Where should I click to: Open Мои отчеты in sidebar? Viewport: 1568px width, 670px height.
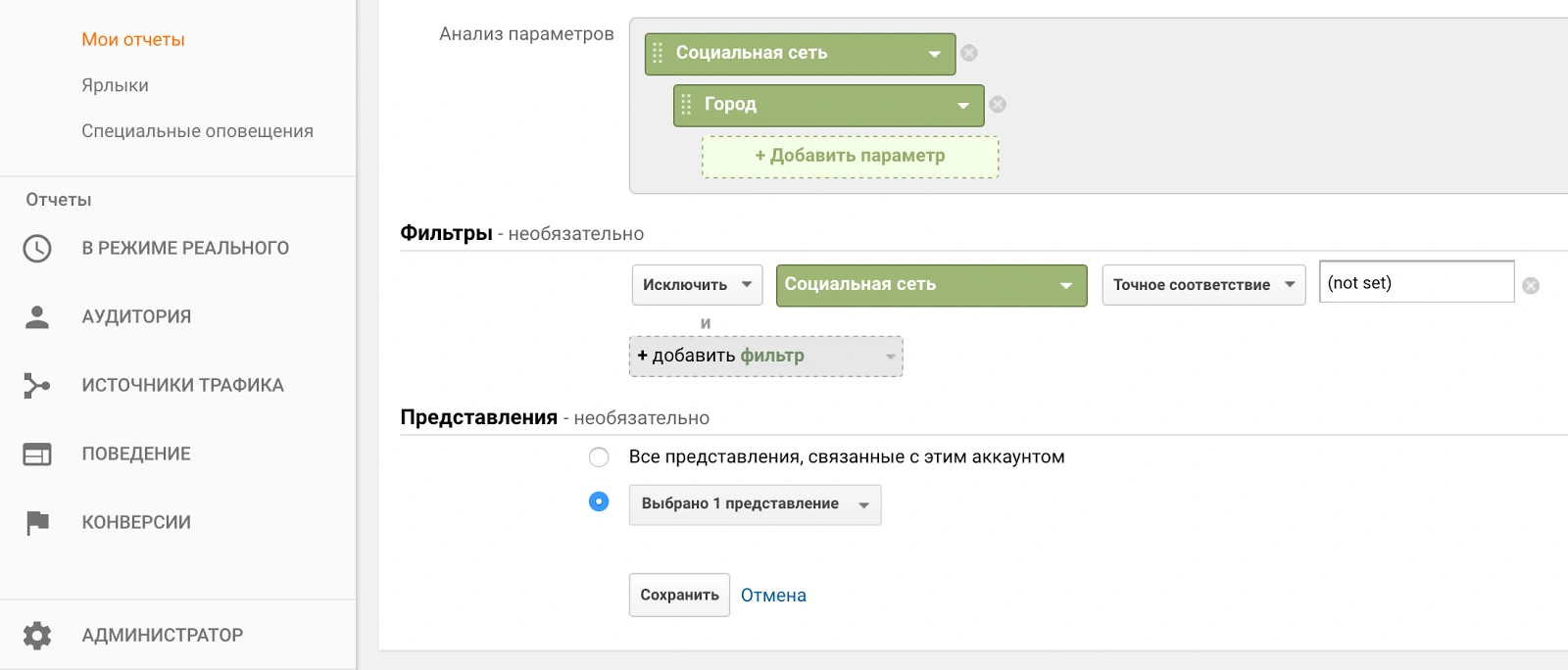(x=133, y=40)
